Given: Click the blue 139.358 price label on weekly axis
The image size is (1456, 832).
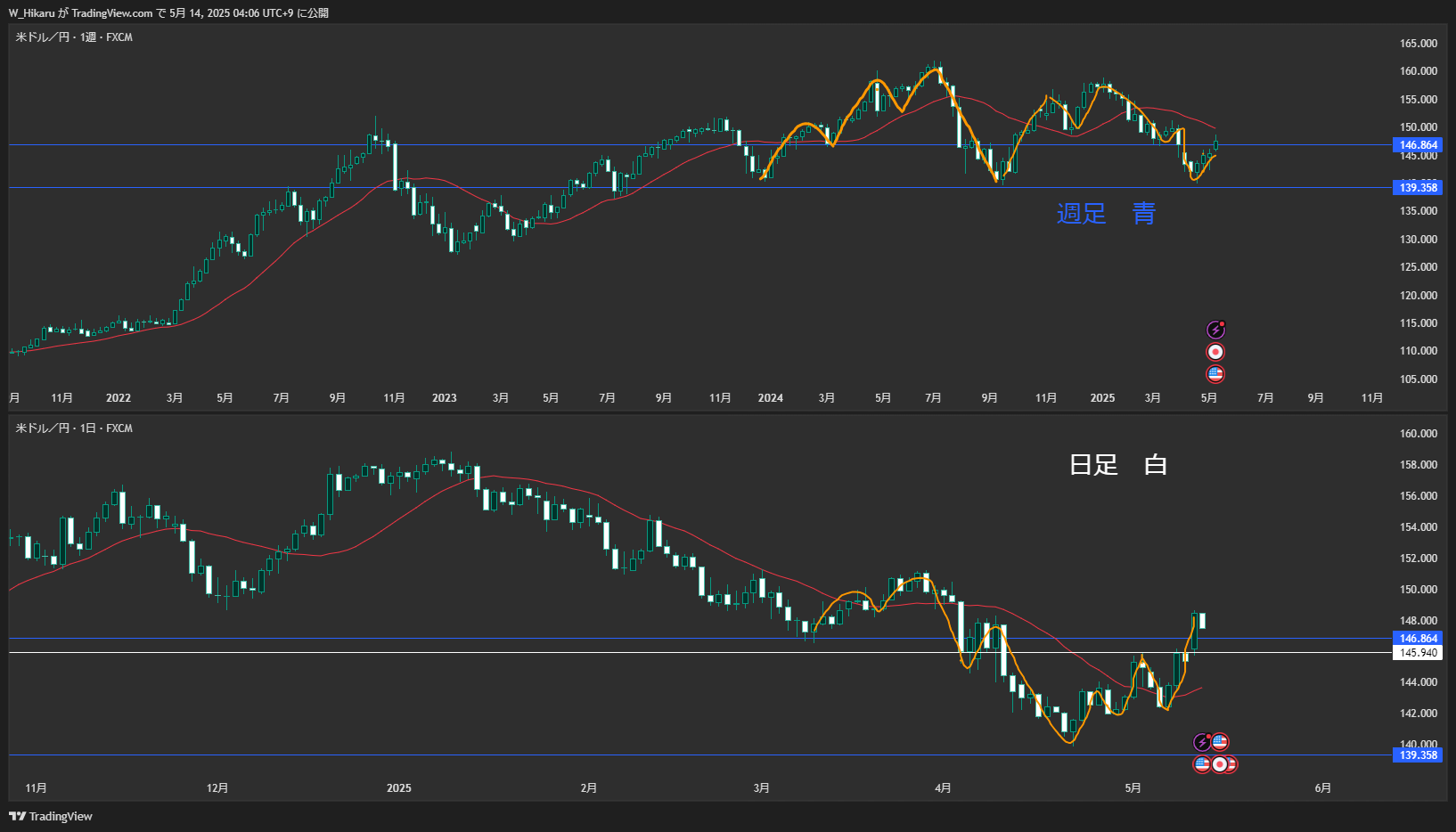Looking at the screenshot, I should tap(1419, 187).
